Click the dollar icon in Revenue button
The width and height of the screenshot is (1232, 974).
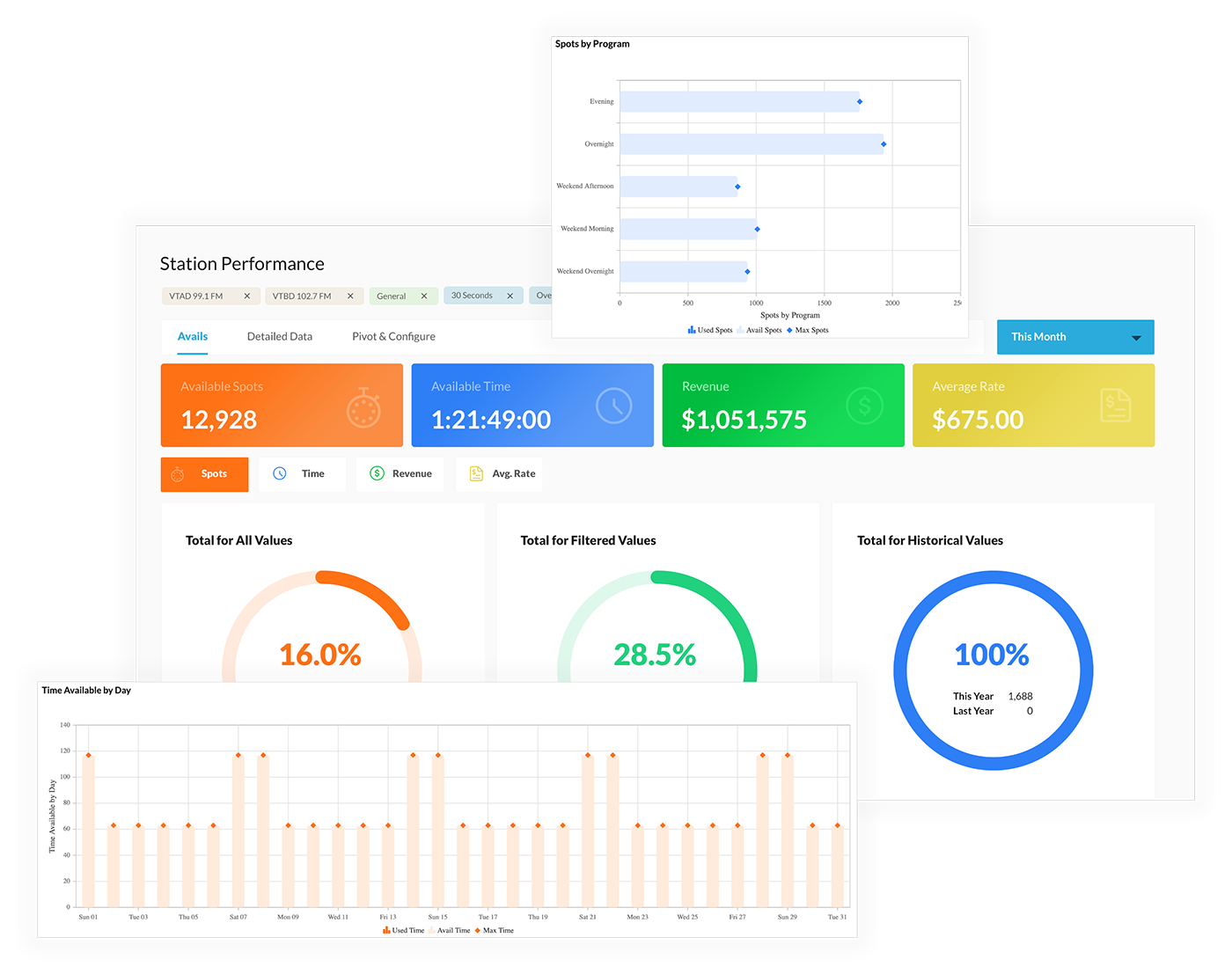click(x=377, y=473)
